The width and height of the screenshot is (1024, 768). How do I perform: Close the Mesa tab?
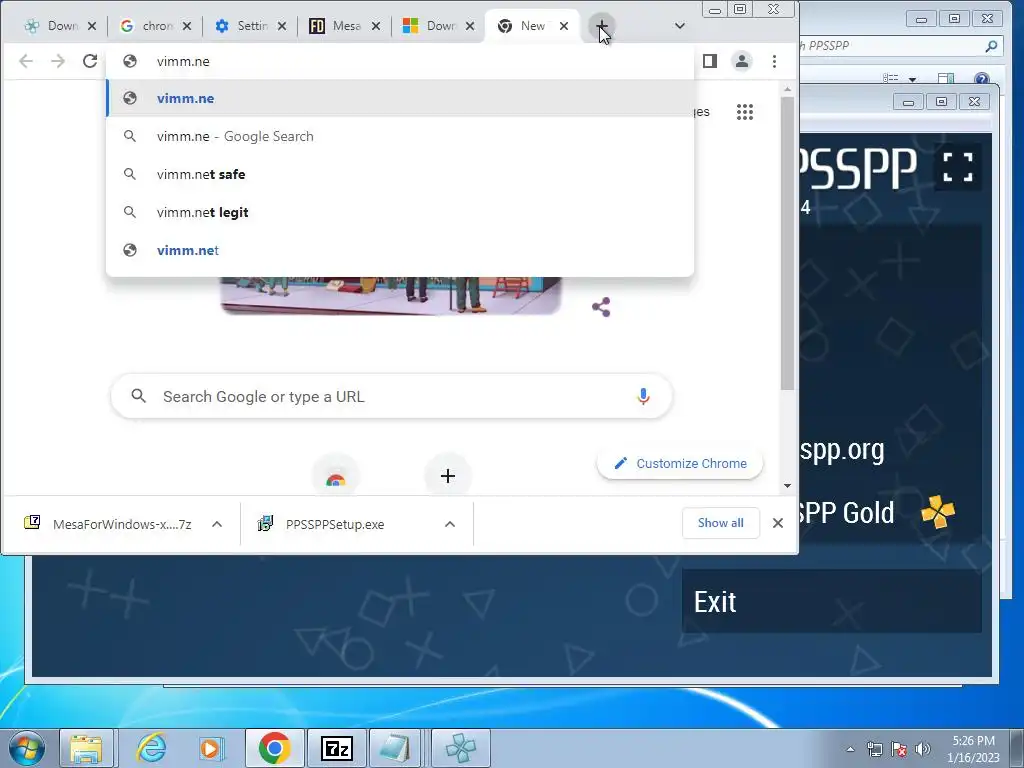tap(376, 26)
